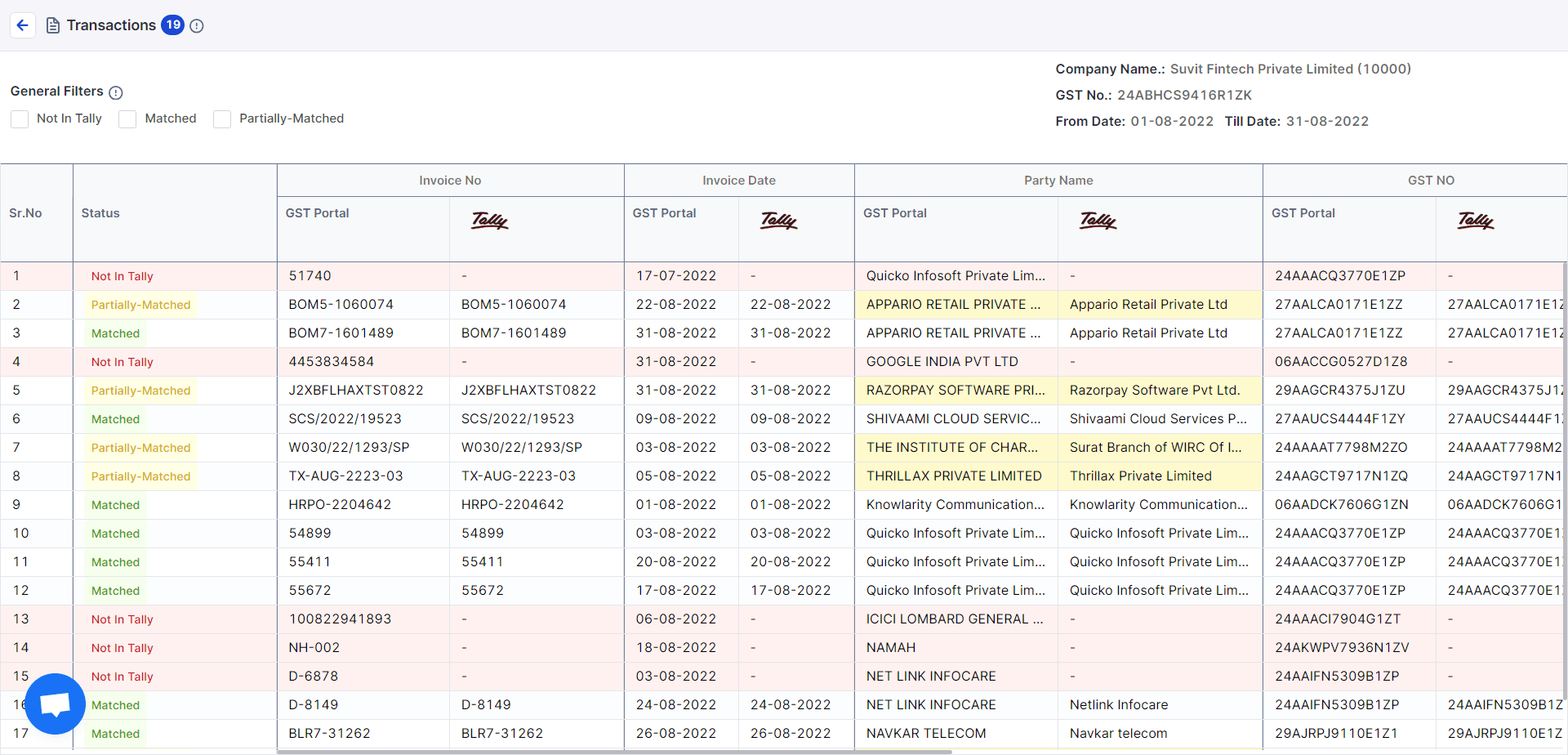
Task: Click the Tally logo under Party Name
Action: click(x=1098, y=221)
